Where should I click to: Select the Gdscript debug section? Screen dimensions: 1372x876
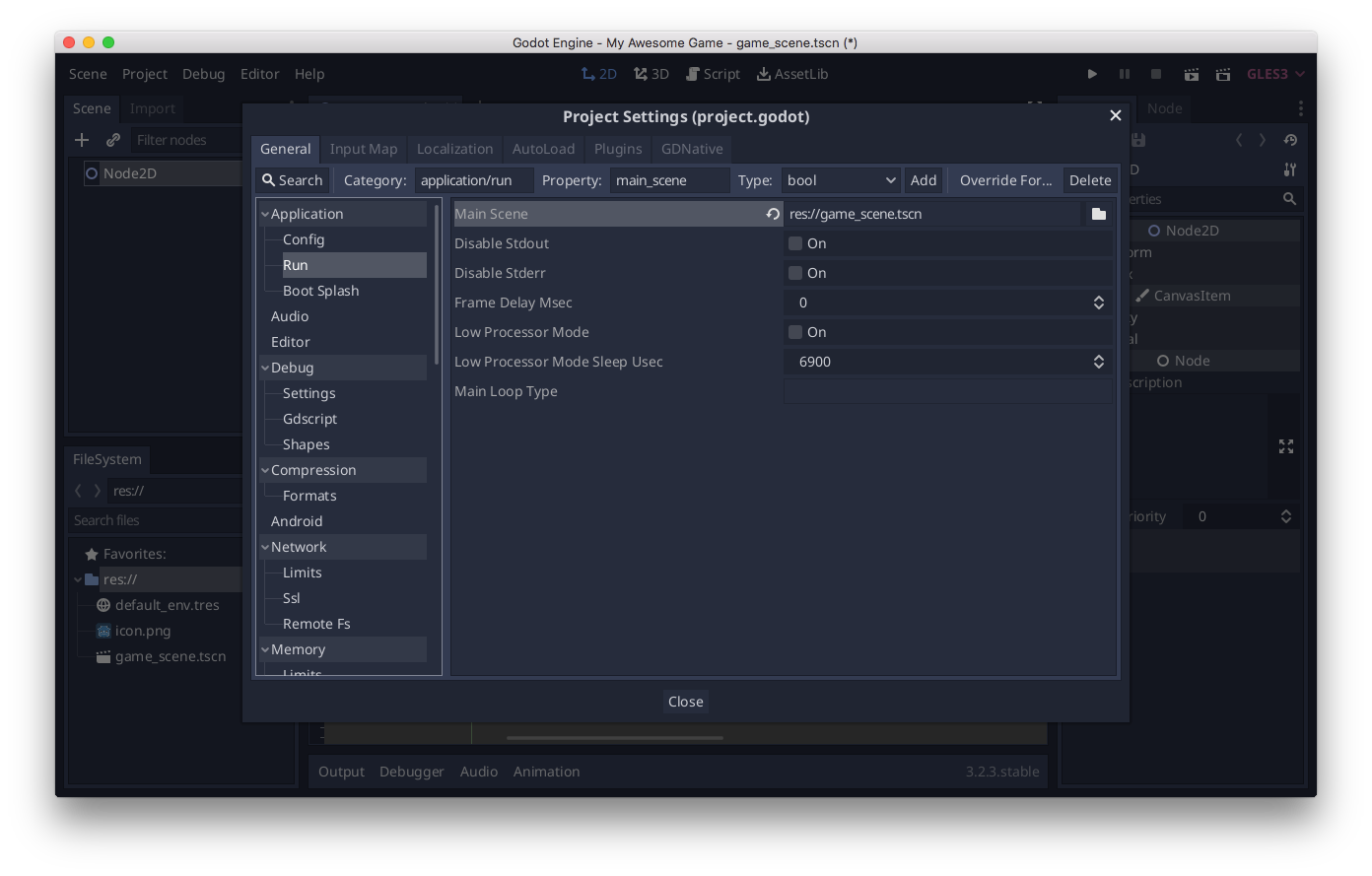coord(309,419)
